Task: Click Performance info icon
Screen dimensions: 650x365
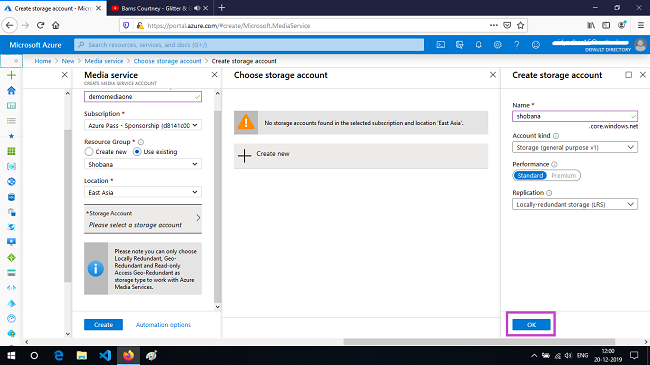Action: point(554,164)
